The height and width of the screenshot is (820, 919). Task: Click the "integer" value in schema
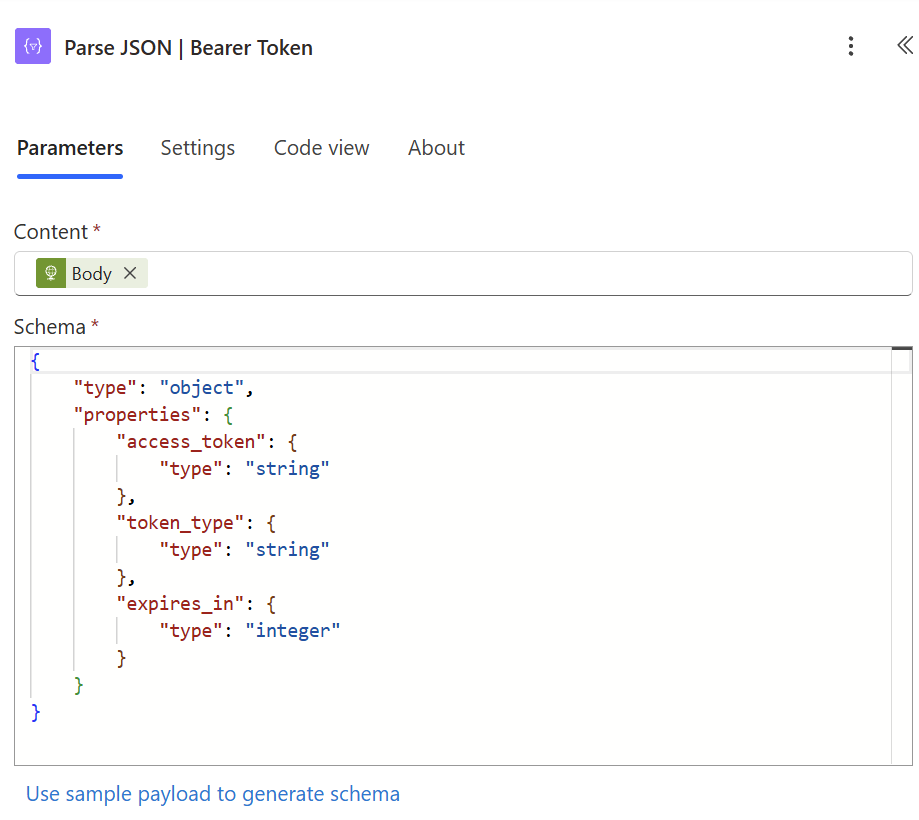click(x=292, y=631)
